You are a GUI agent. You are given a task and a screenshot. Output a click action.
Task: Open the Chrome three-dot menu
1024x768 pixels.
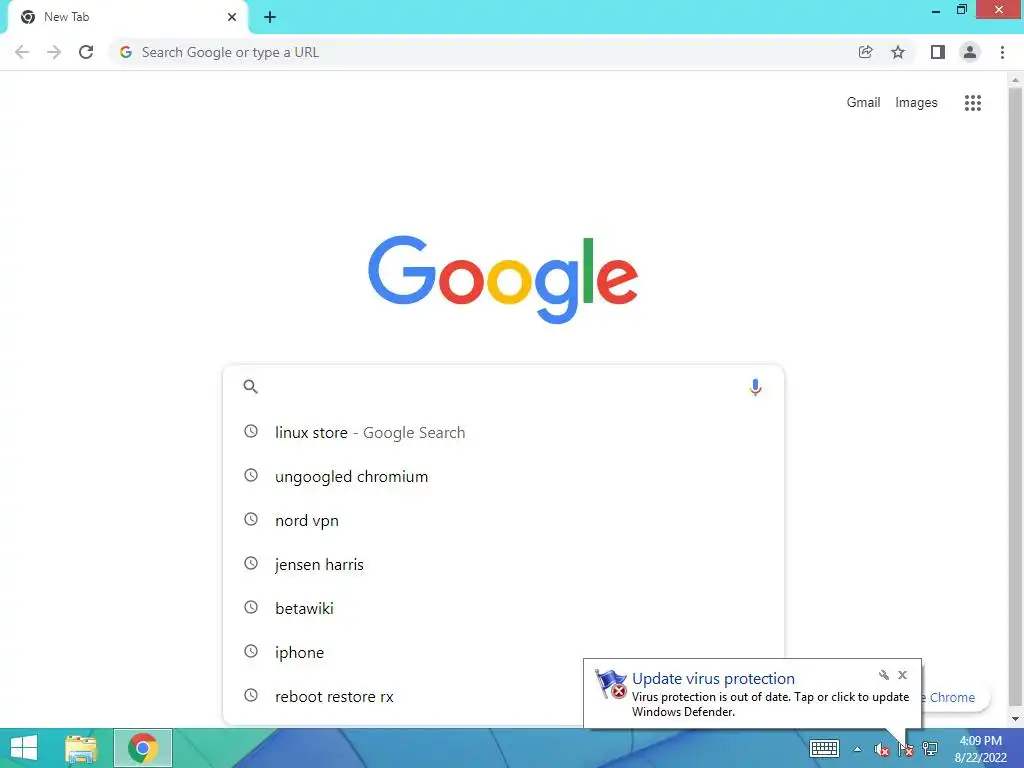tap(1002, 52)
